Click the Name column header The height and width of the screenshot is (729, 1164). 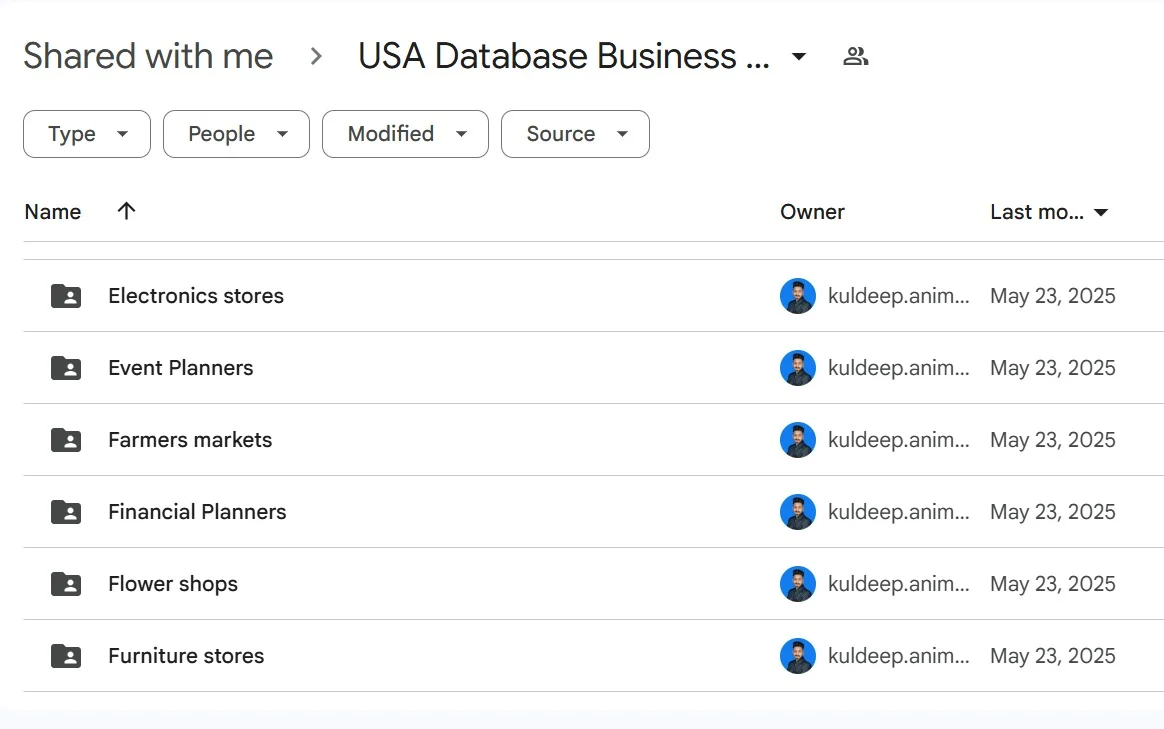(53, 212)
